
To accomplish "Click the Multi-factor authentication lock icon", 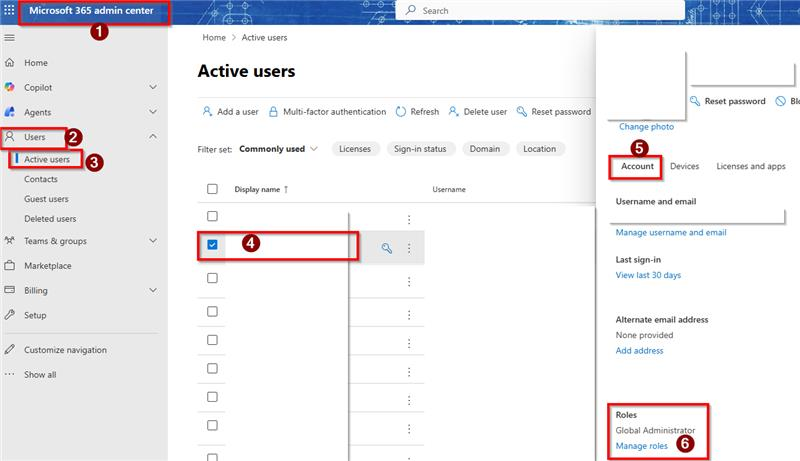I will tap(273, 111).
